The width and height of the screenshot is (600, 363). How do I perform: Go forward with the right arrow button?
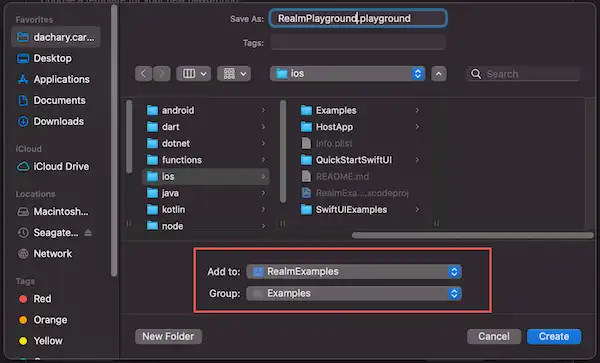pos(162,73)
